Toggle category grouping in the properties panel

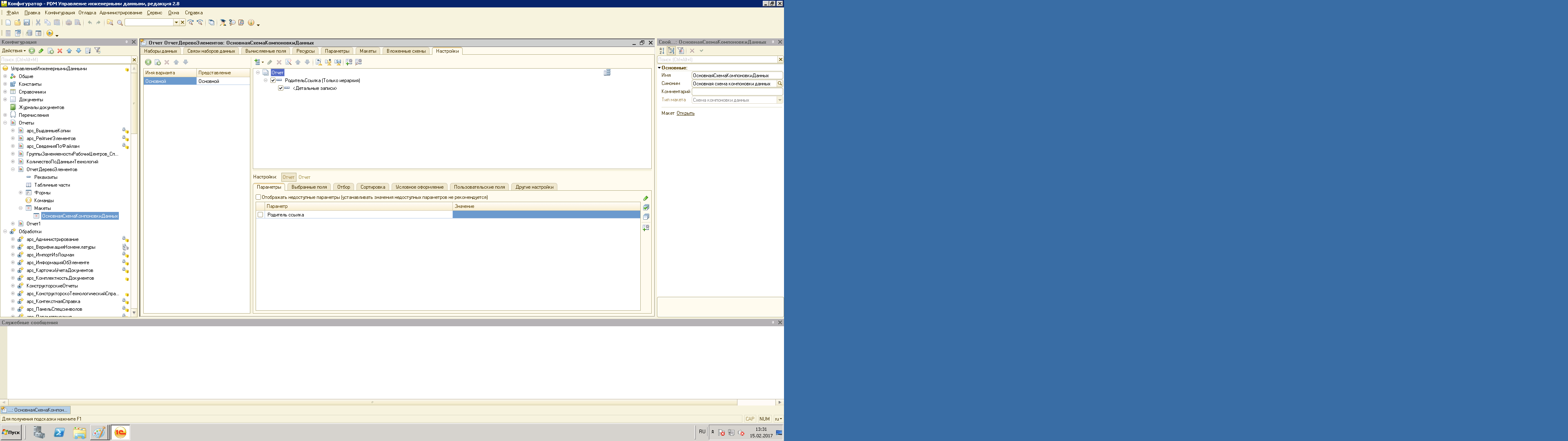click(x=671, y=51)
